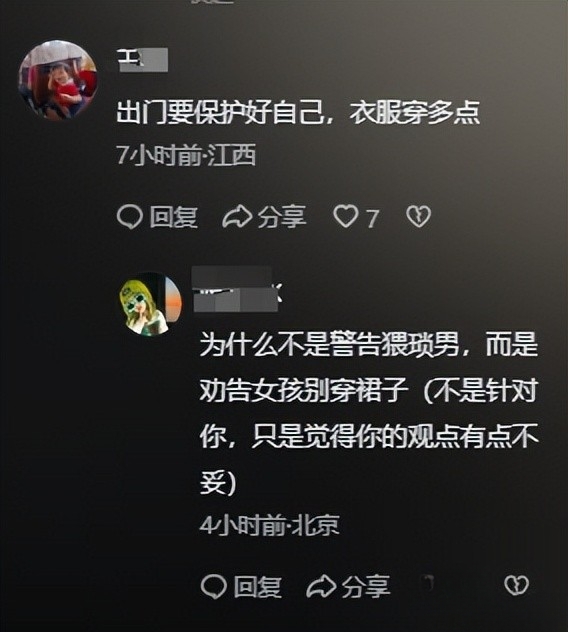Image resolution: width=568 pixels, height=632 pixels.
Task: Select reply text starting 为什么不是警告
Action: click(369, 413)
